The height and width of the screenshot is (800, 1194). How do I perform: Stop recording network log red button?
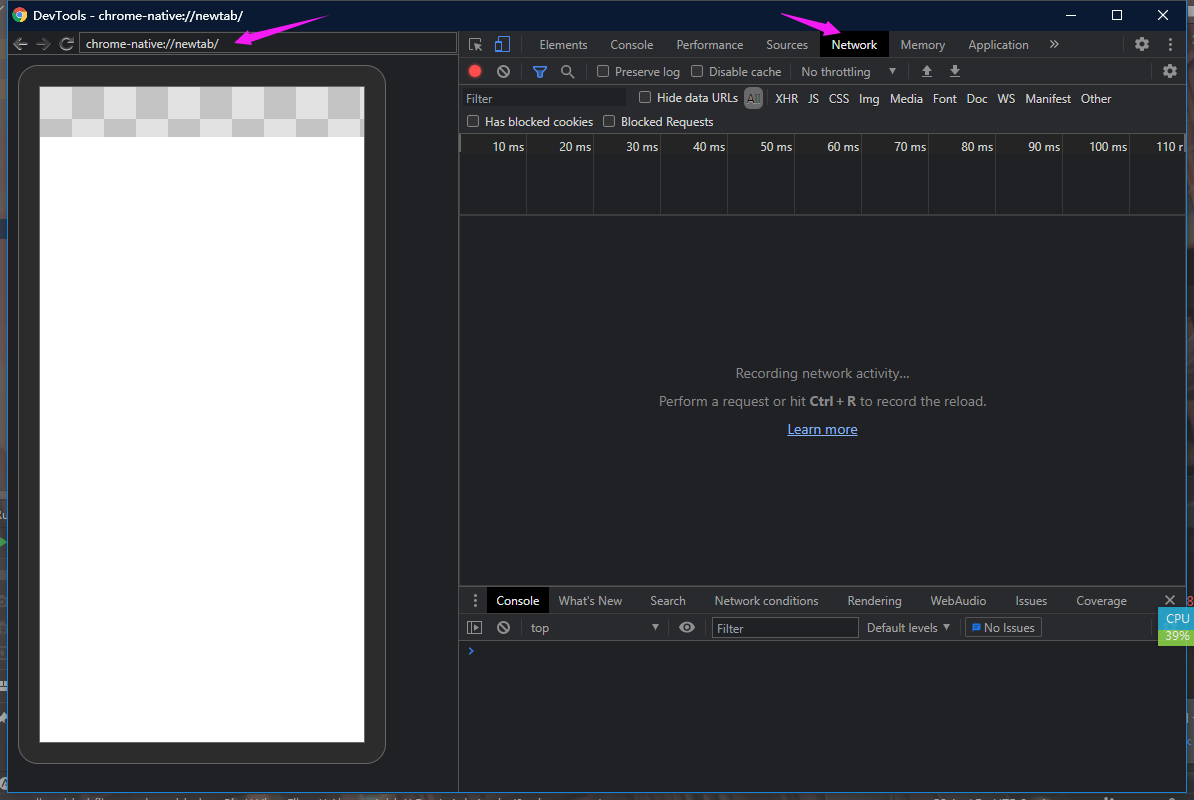point(475,72)
